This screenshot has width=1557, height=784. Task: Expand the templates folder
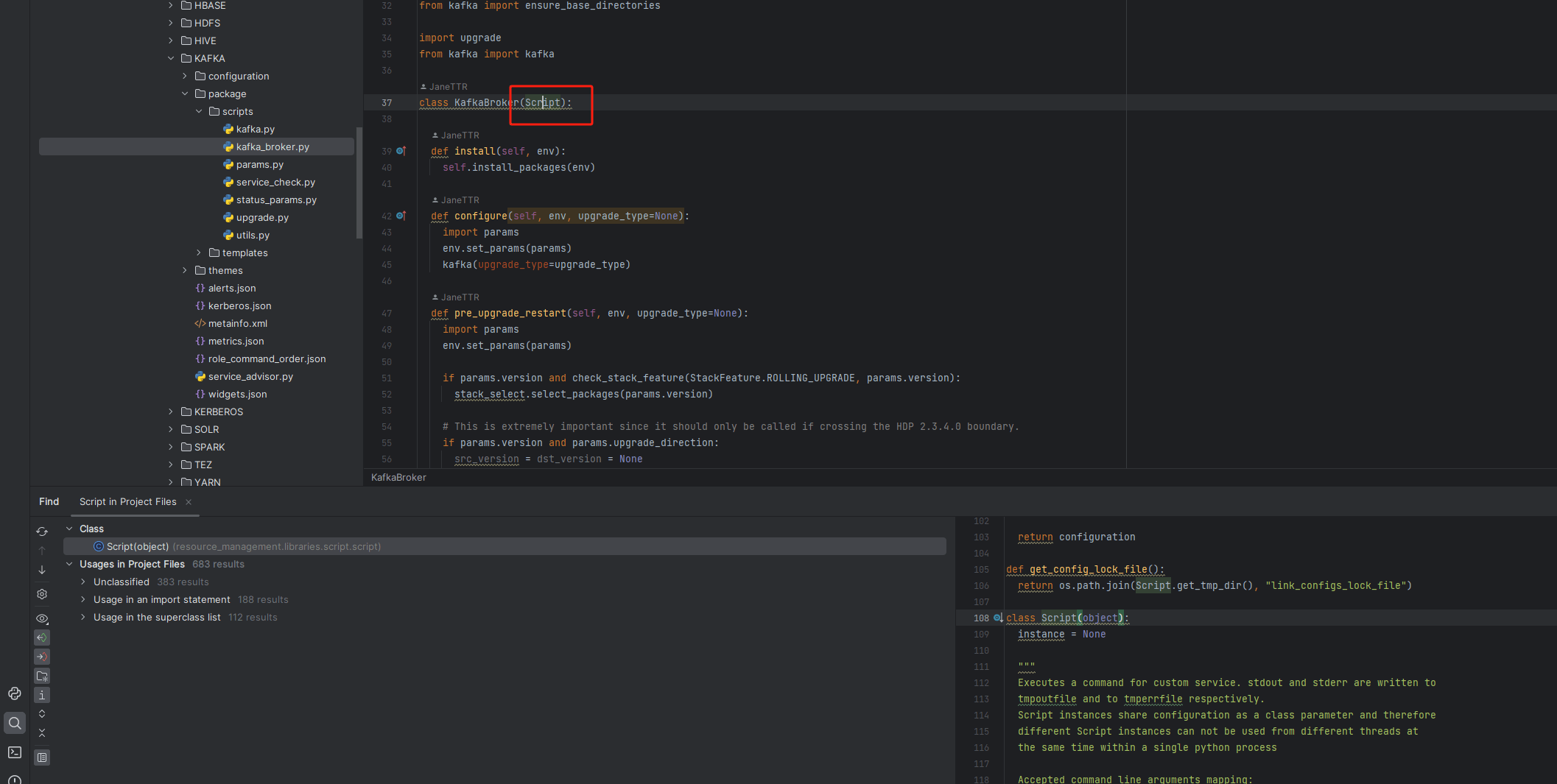[199, 252]
